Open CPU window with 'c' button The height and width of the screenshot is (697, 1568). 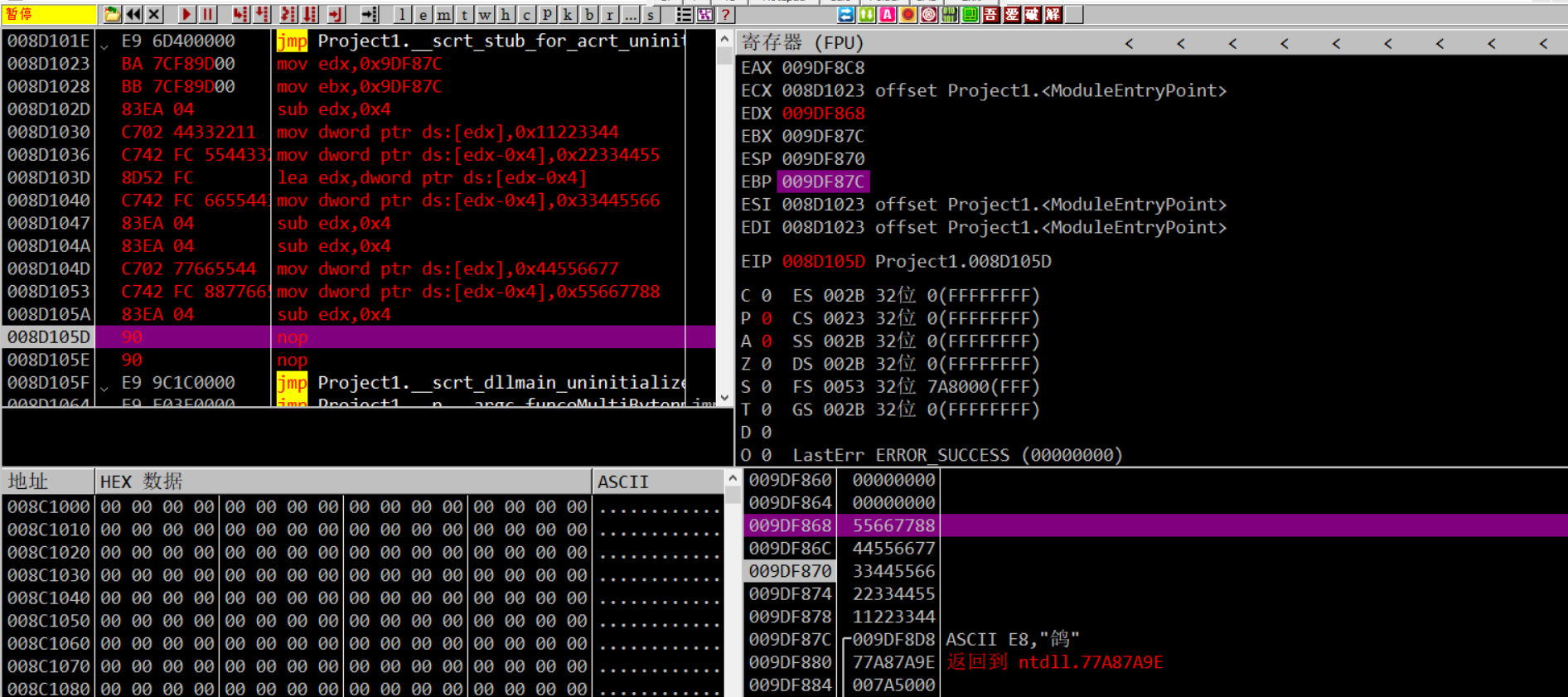[526, 14]
